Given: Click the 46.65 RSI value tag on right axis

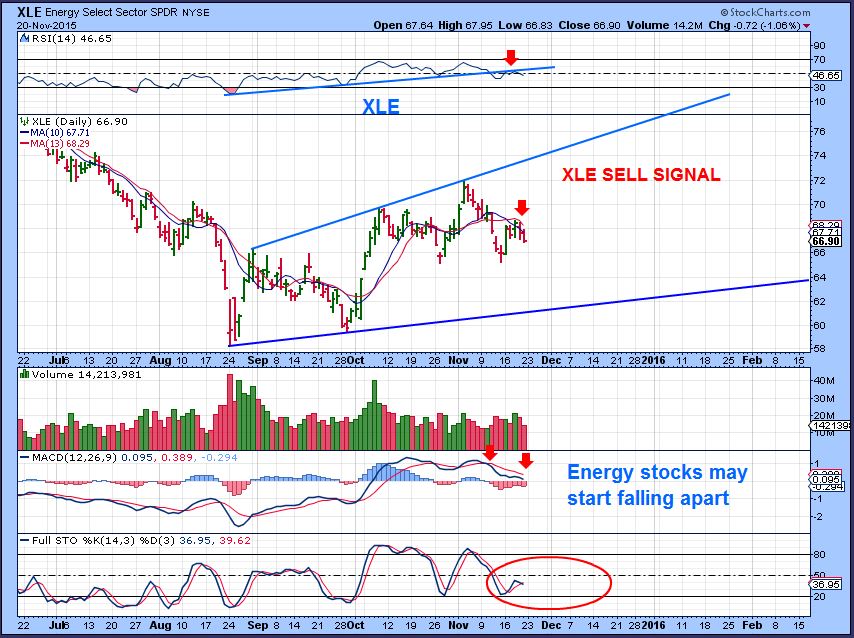Looking at the screenshot, I should click(826, 75).
